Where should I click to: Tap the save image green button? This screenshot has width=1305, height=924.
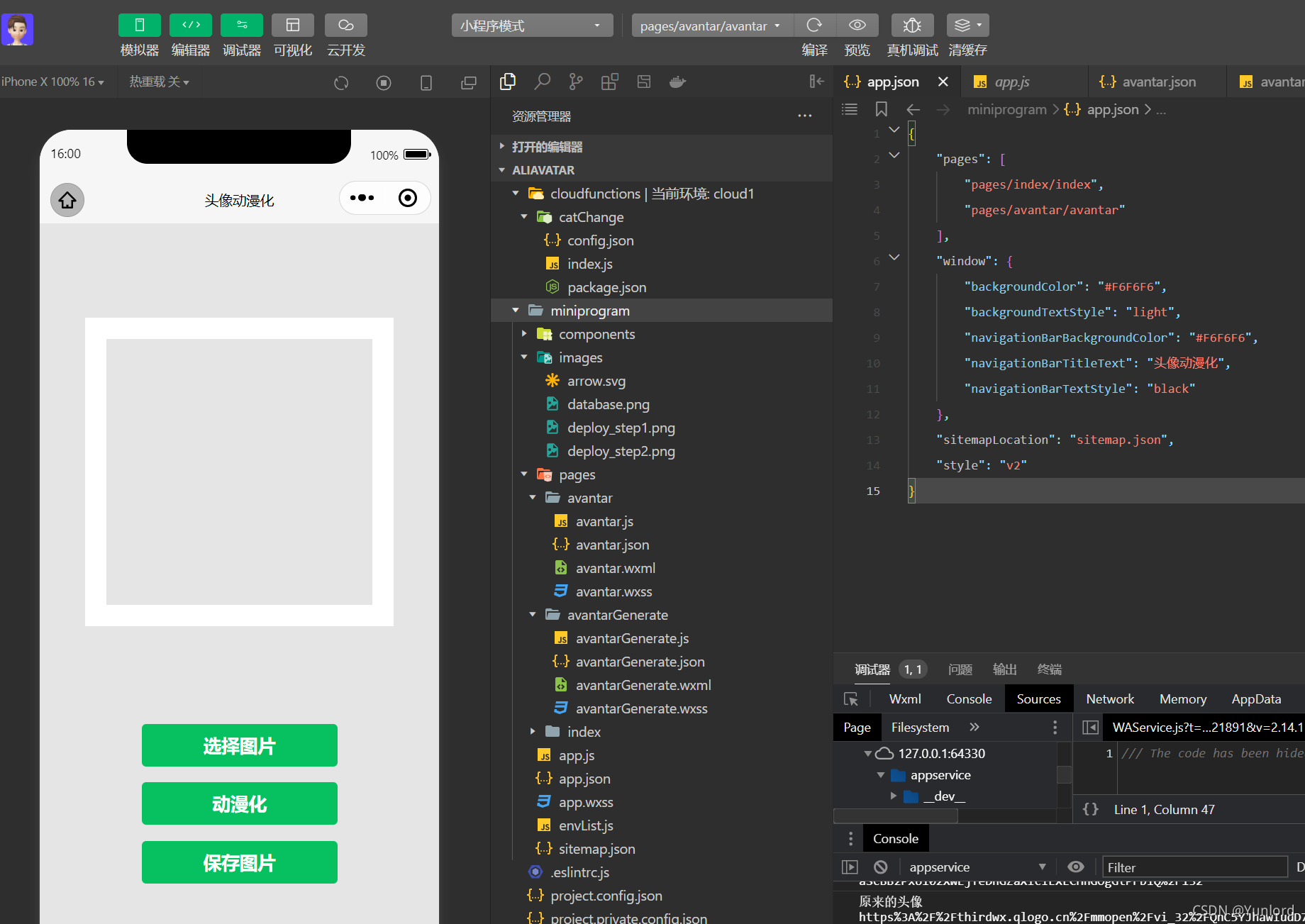(x=240, y=862)
